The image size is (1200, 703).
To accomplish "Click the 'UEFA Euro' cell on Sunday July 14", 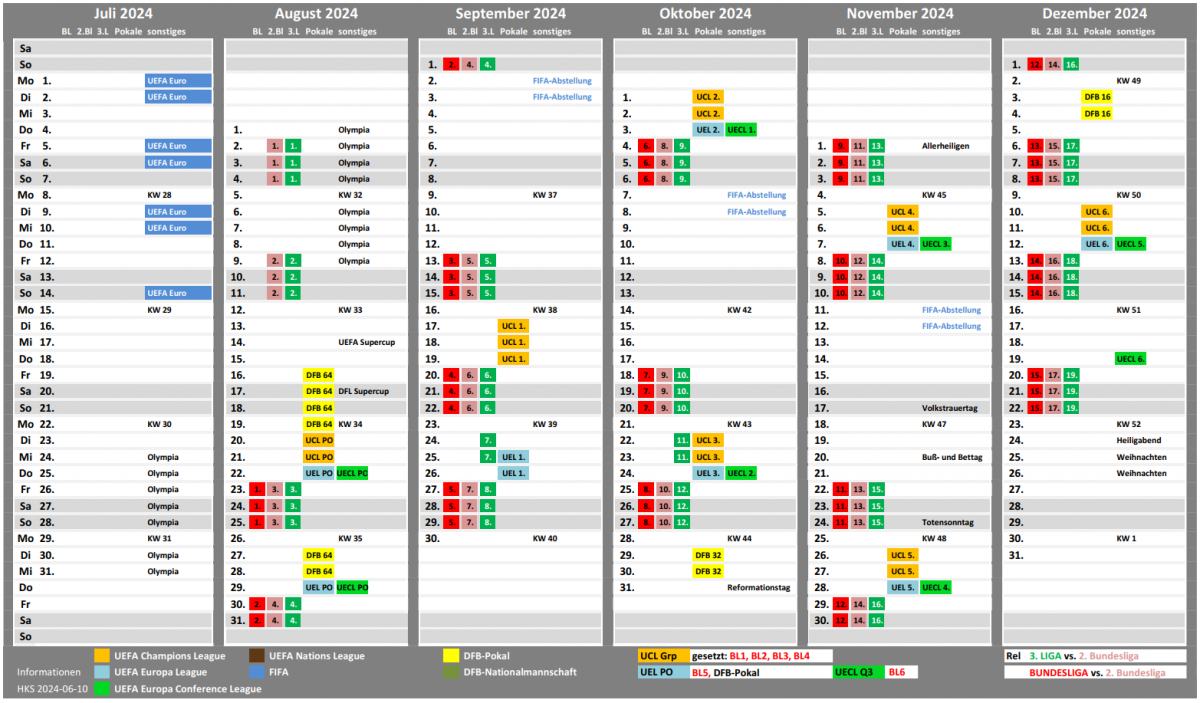I will click(x=179, y=293).
